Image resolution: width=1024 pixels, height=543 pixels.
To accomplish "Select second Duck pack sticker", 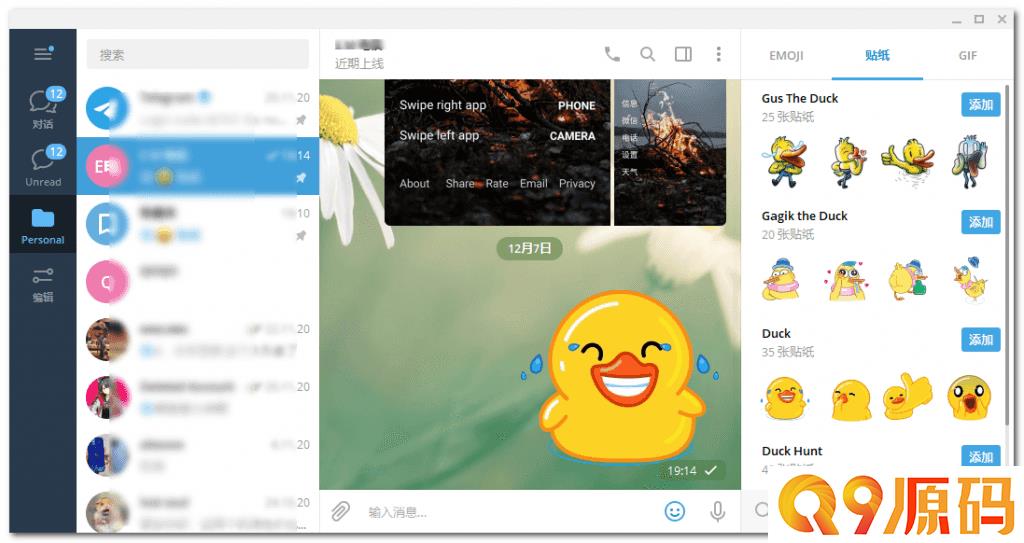I will [x=850, y=400].
